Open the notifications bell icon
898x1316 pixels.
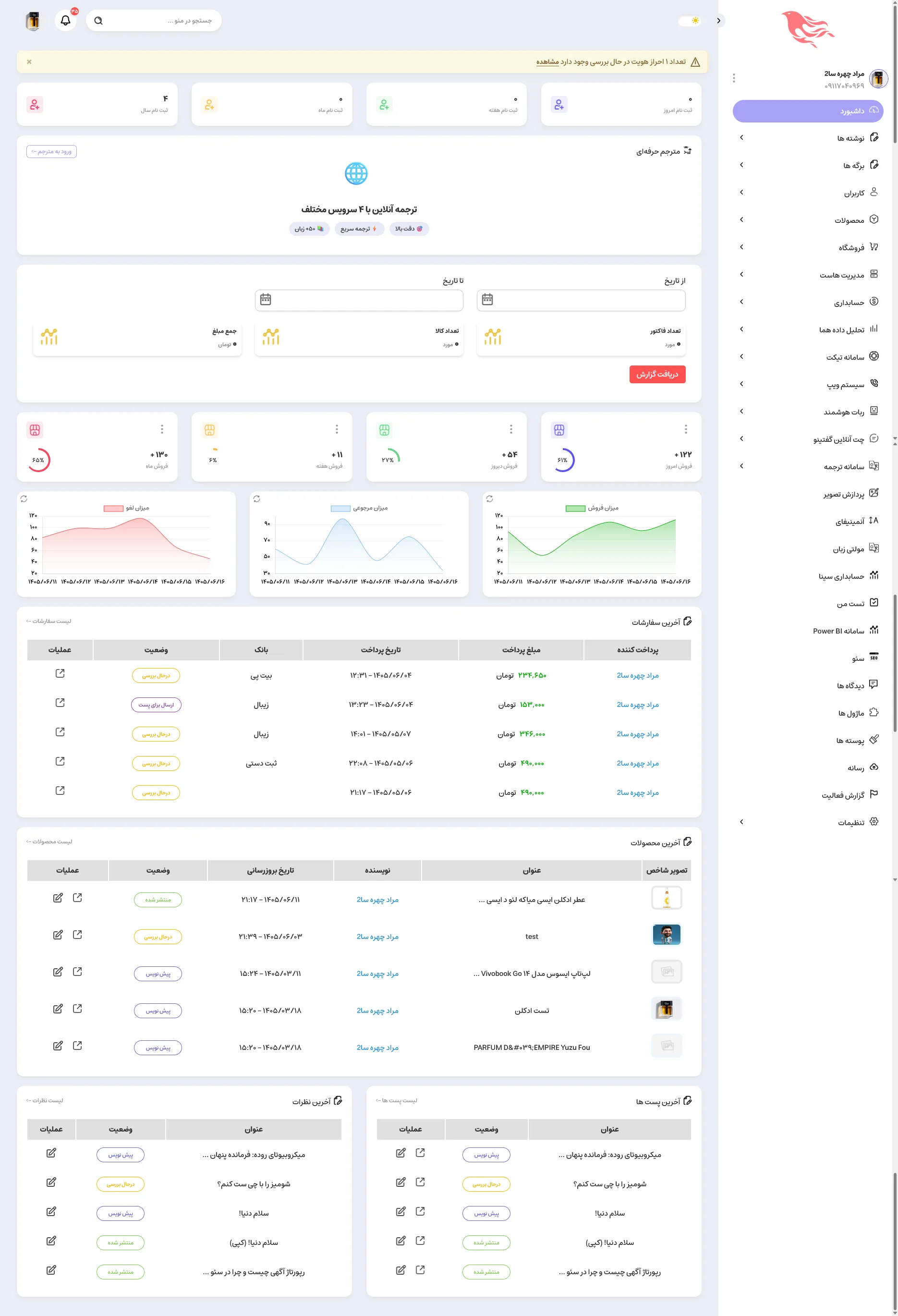click(x=66, y=20)
